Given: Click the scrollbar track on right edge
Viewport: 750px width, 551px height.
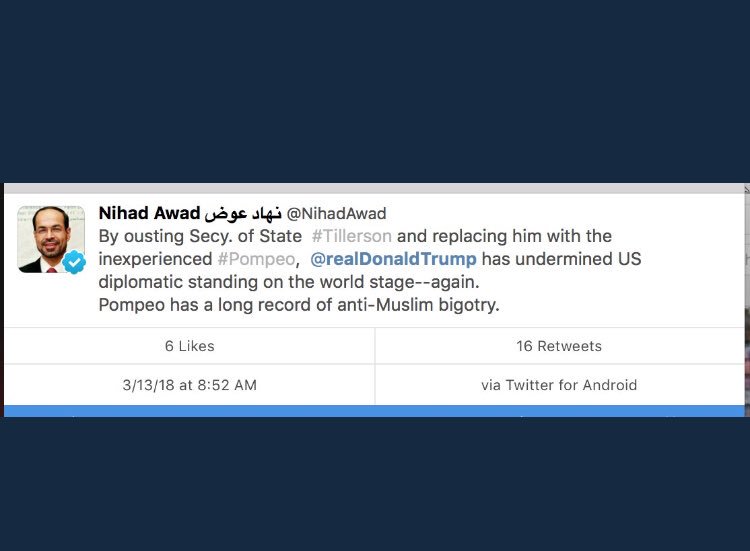Looking at the screenshot, I should click(x=747, y=300).
